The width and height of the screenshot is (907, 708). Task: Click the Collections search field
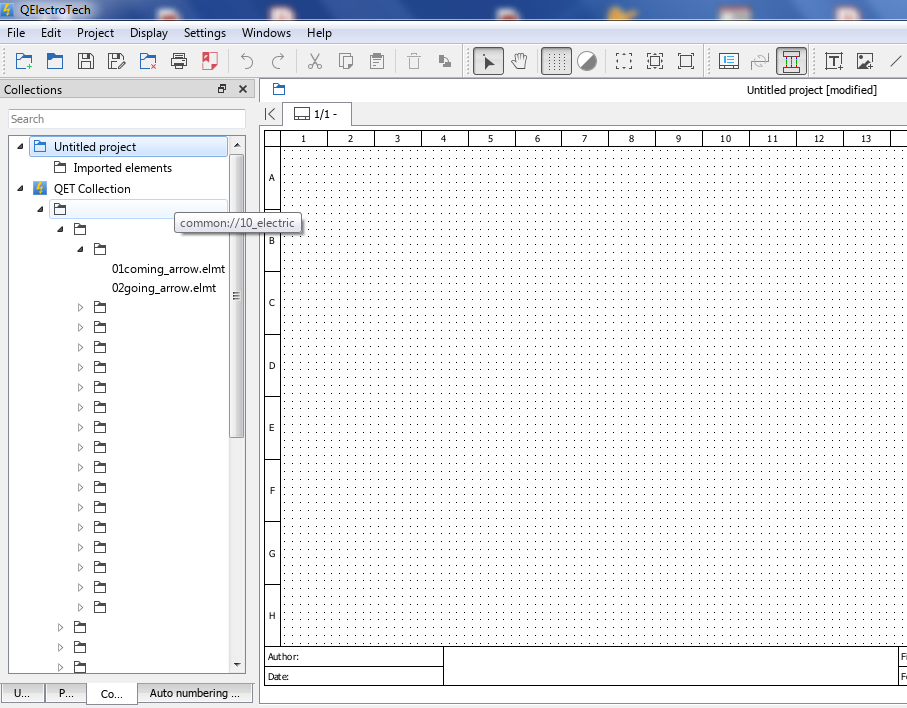pyautogui.click(x=126, y=119)
